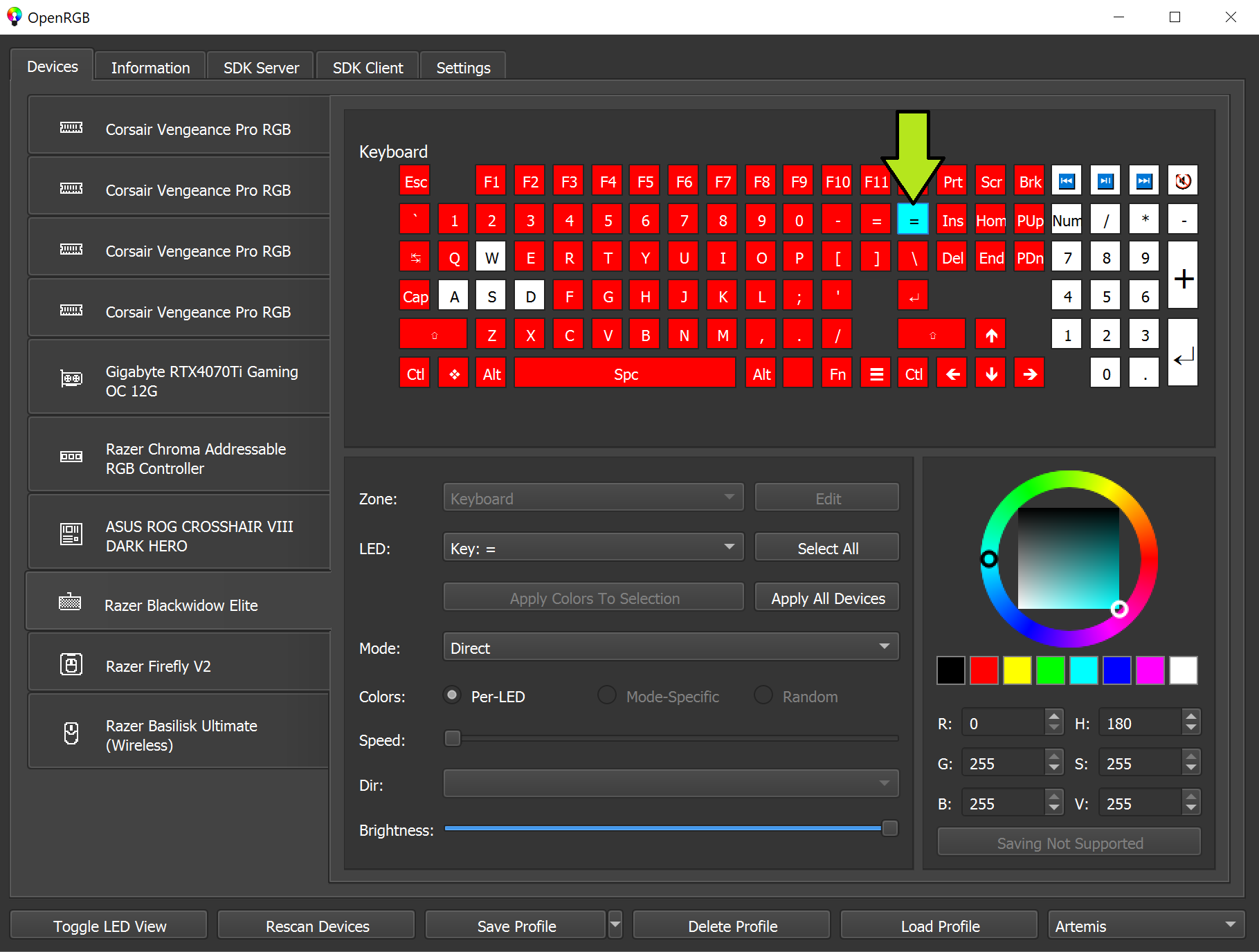This screenshot has height=952, width=1259.
Task: Open the Mode dropdown showing Direct
Action: 670,646
